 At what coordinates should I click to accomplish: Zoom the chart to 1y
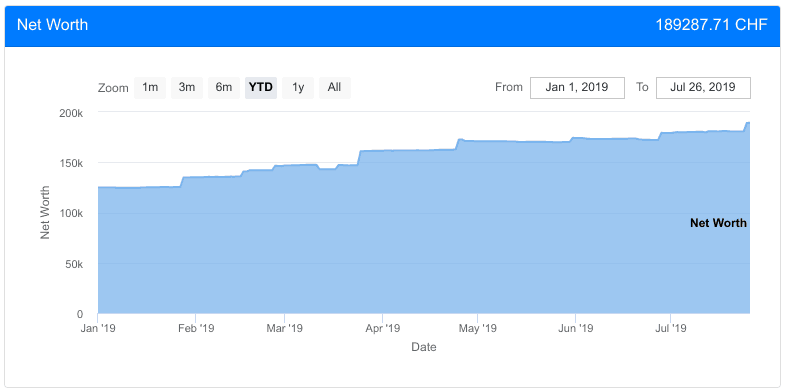click(x=298, y=88)
